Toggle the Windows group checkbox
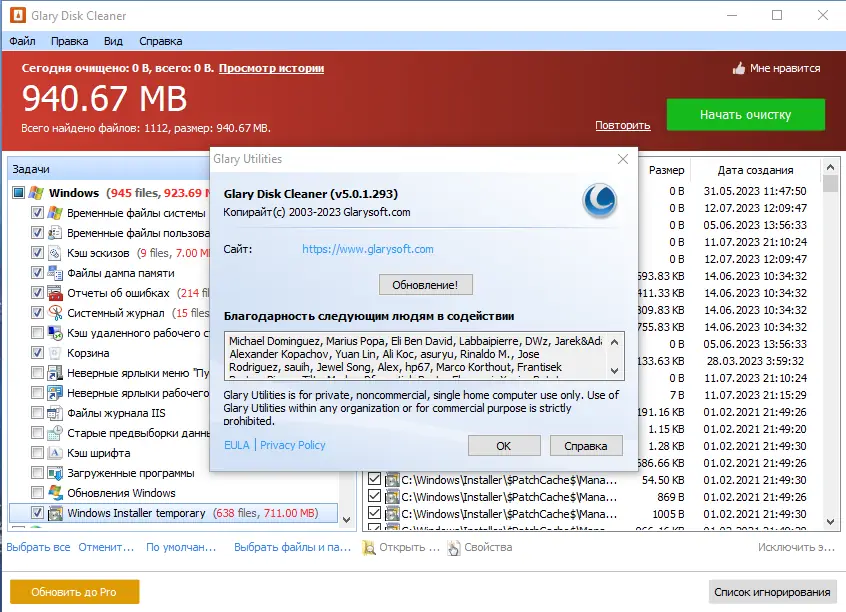Image resolution: width=846 pixels, height=612 pixels. point(18,193)
